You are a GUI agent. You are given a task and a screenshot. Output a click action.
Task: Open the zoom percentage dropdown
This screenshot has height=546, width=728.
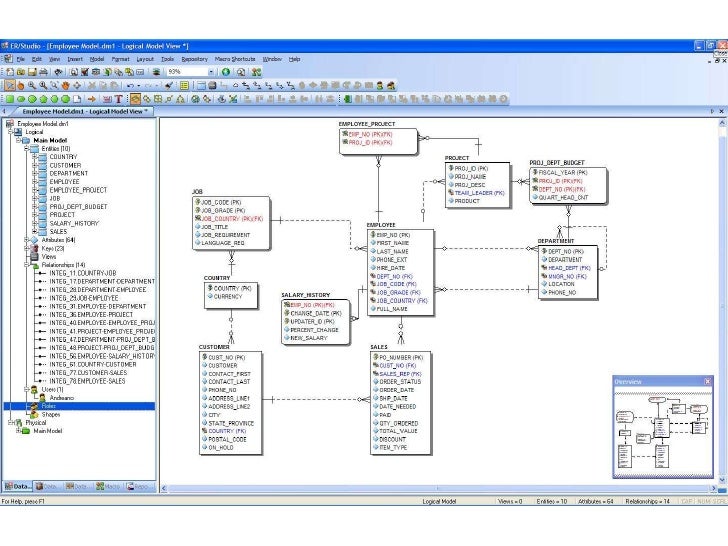click(210, 72)
